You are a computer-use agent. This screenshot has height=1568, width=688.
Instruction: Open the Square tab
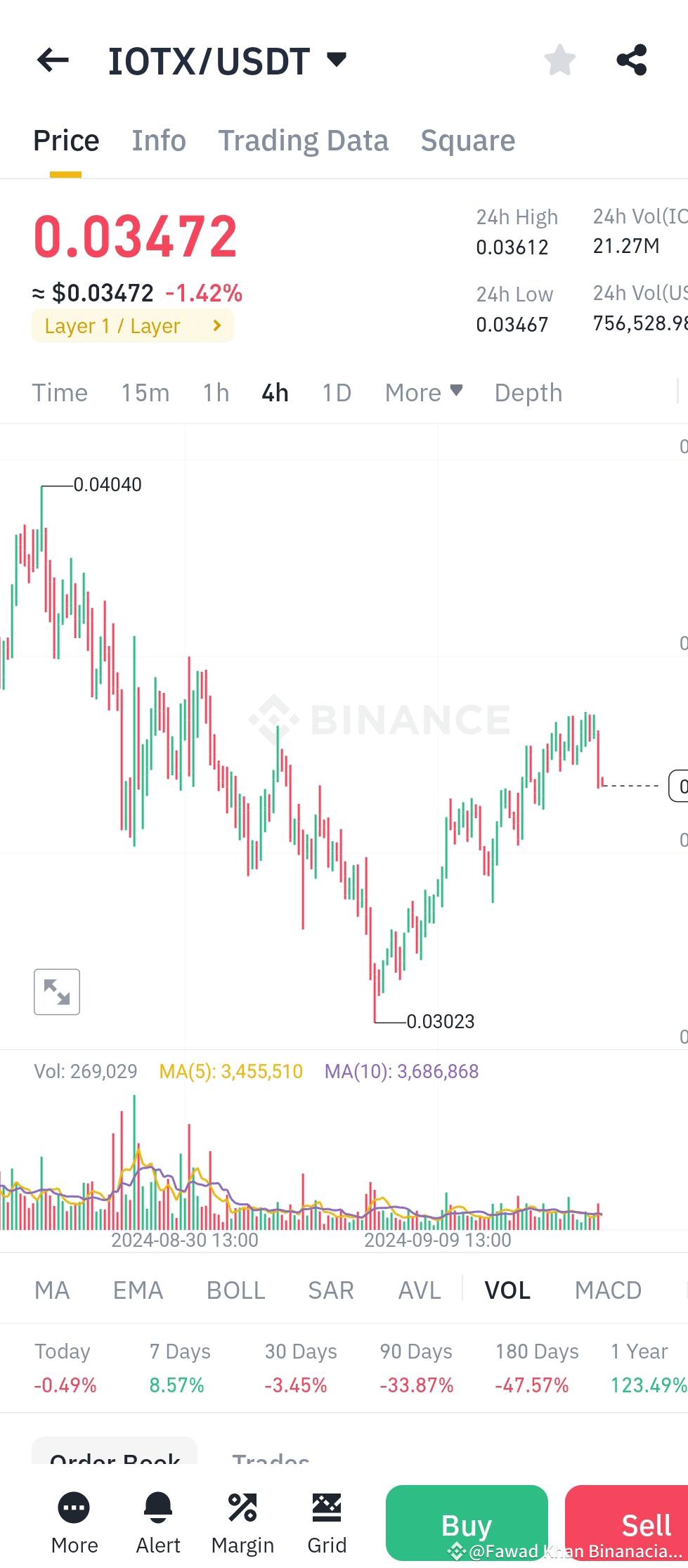coord(467,140)
